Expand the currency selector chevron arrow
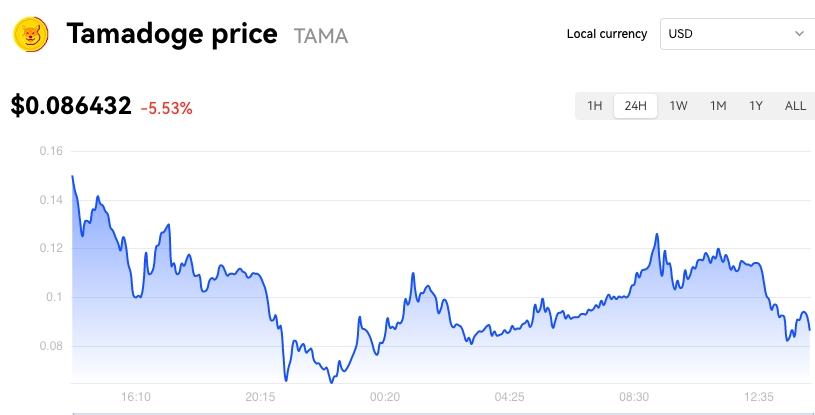The width and height of the screenshot is (815, 415). pos(799,34)
